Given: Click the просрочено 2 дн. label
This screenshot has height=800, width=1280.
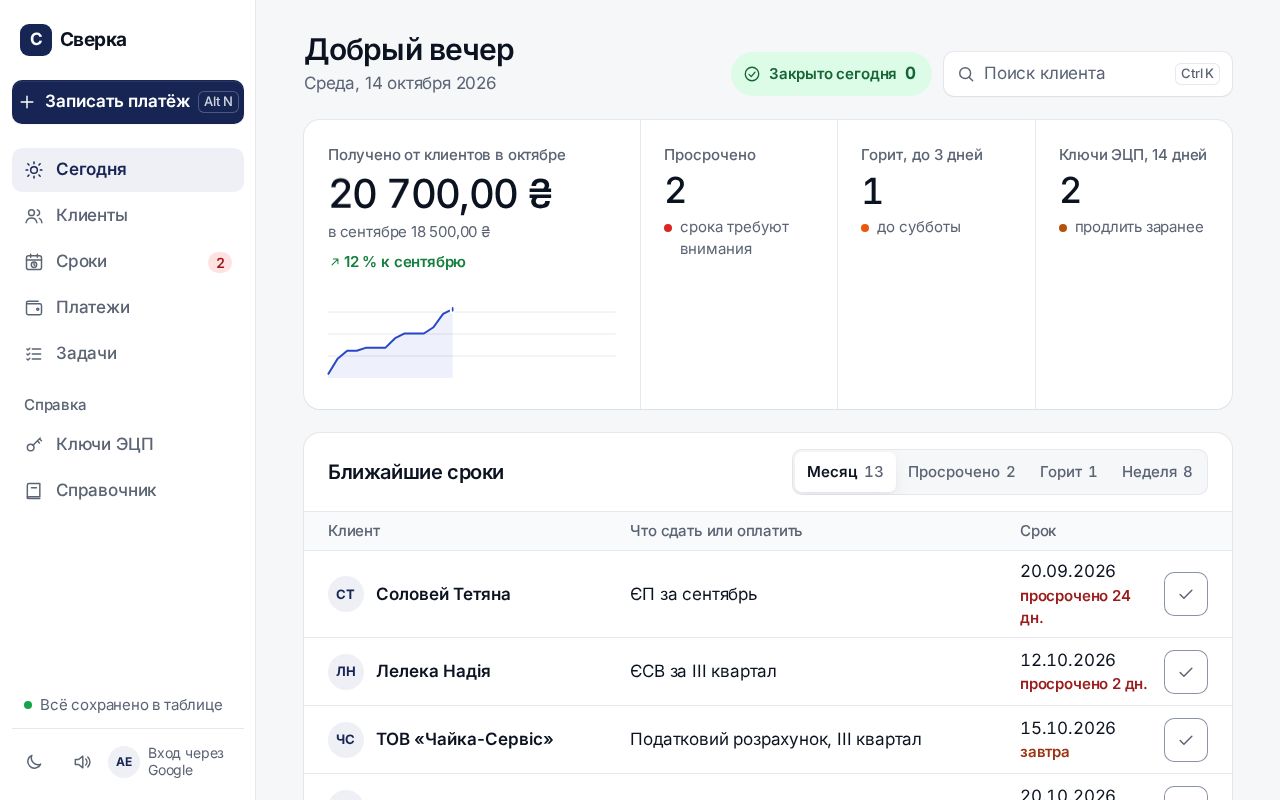Looking at the screenshot, I should coord(1084,684).
